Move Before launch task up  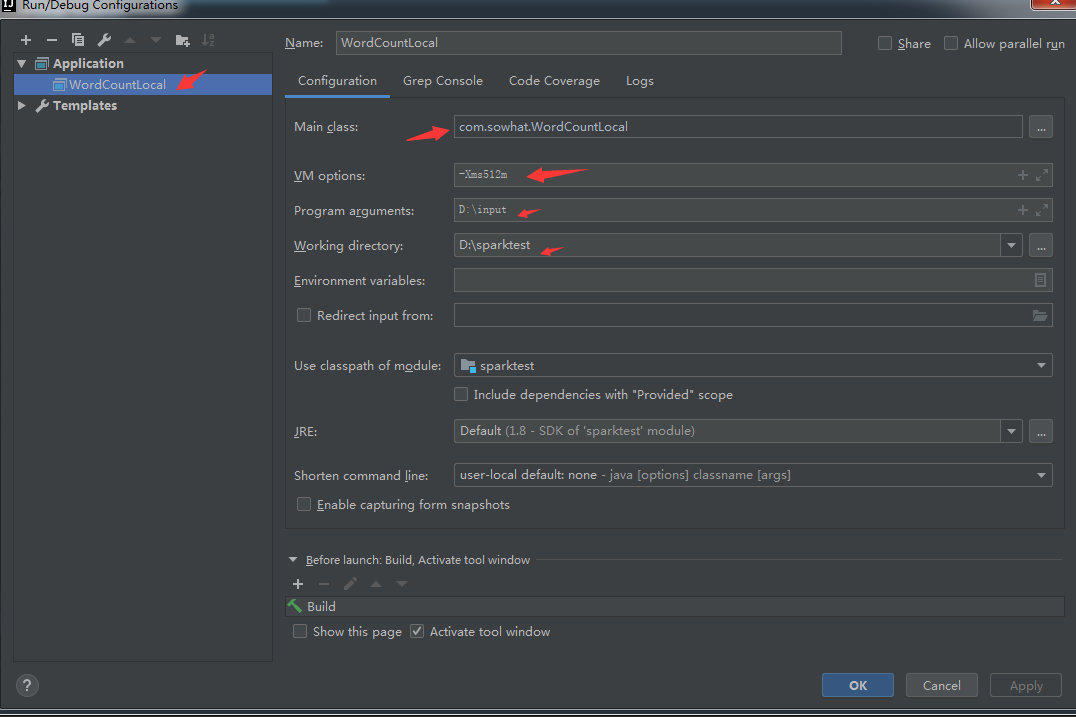tap(376, 584)
